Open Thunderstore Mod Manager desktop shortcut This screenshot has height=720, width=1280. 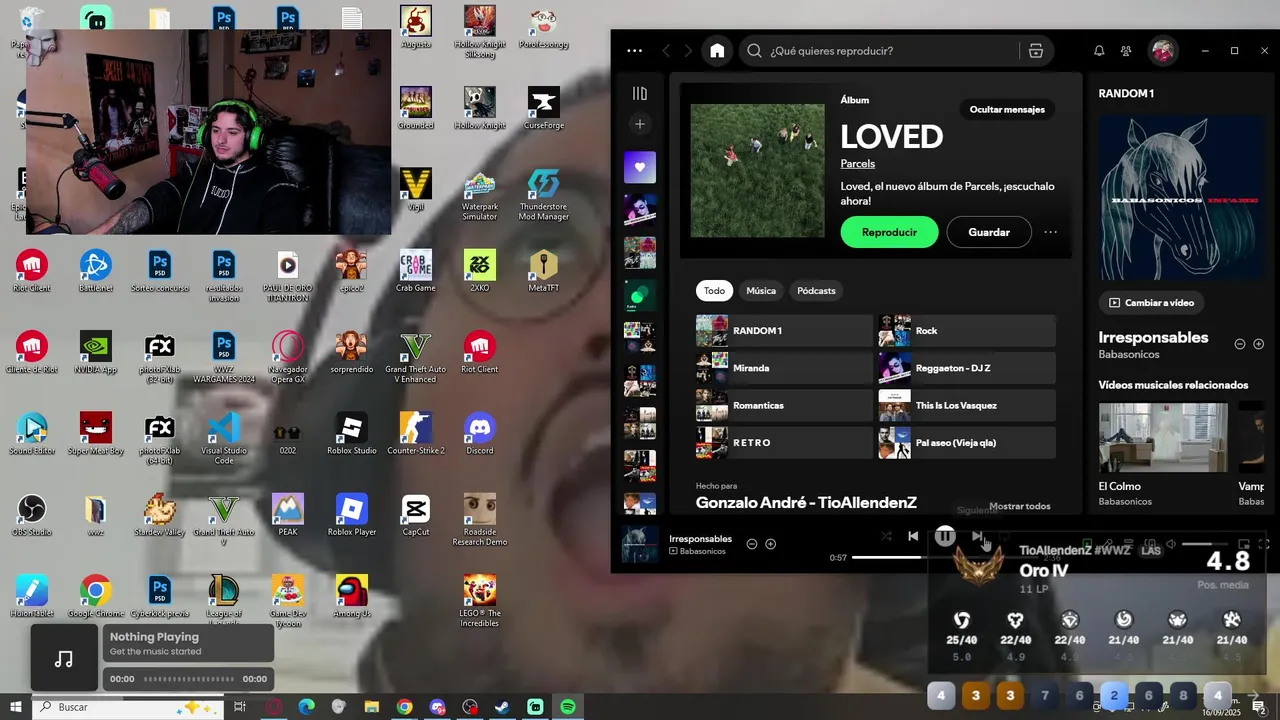coord(544,195)
